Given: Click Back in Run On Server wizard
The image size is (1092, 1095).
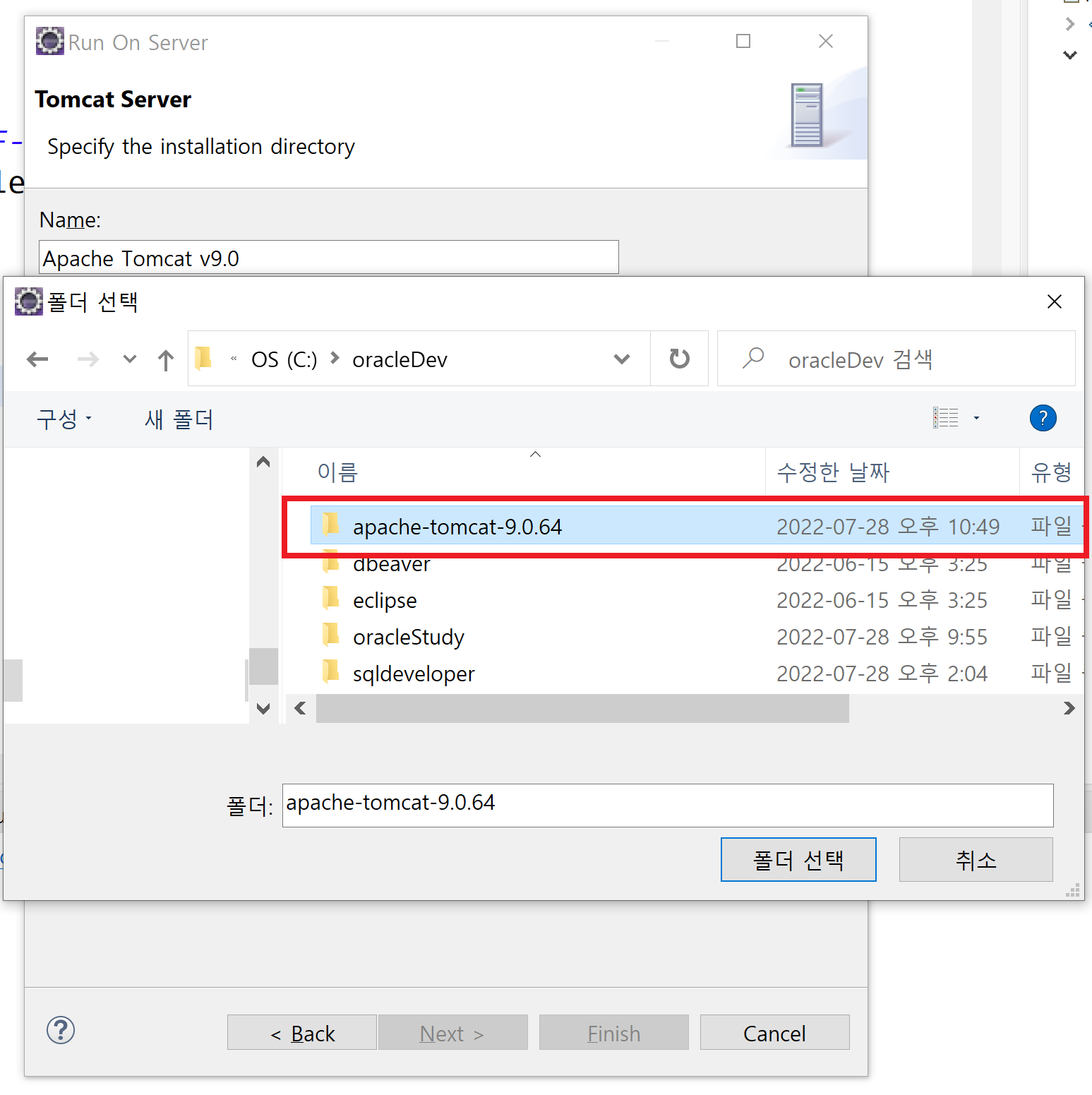Looking at the screenshot, I should coord(302,1033).
